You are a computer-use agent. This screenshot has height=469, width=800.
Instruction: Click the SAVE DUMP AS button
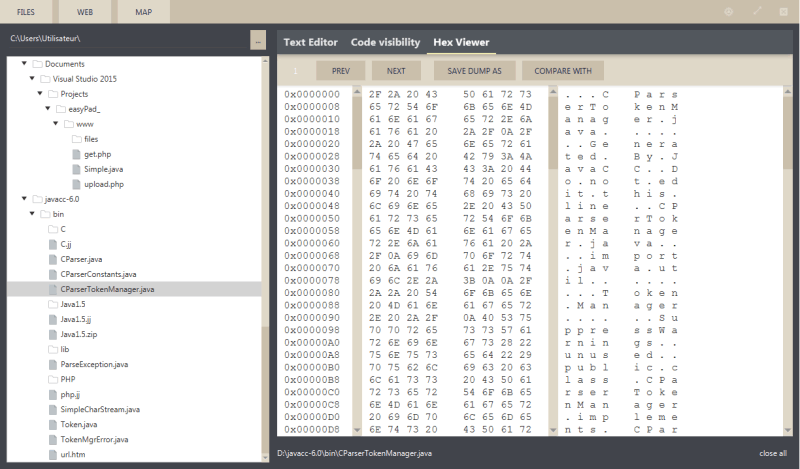[x=475, y=71]
